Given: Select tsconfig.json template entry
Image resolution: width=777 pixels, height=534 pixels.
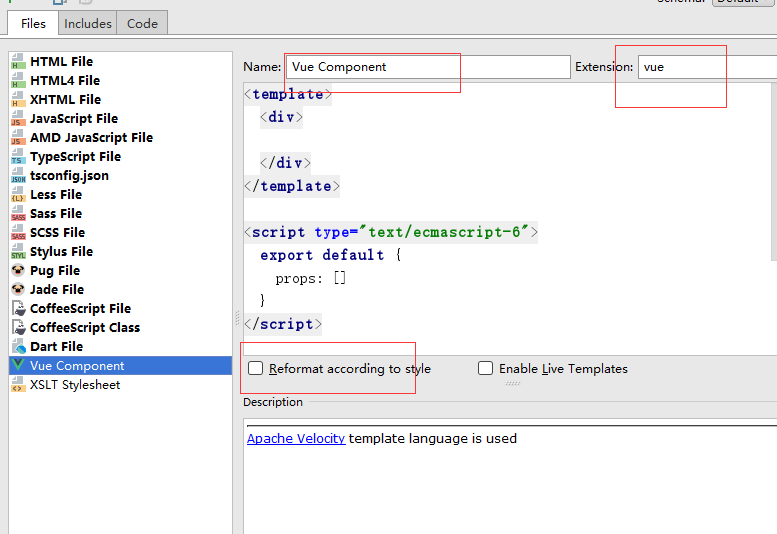Looking at the screenshot, I should pos(69,175).
